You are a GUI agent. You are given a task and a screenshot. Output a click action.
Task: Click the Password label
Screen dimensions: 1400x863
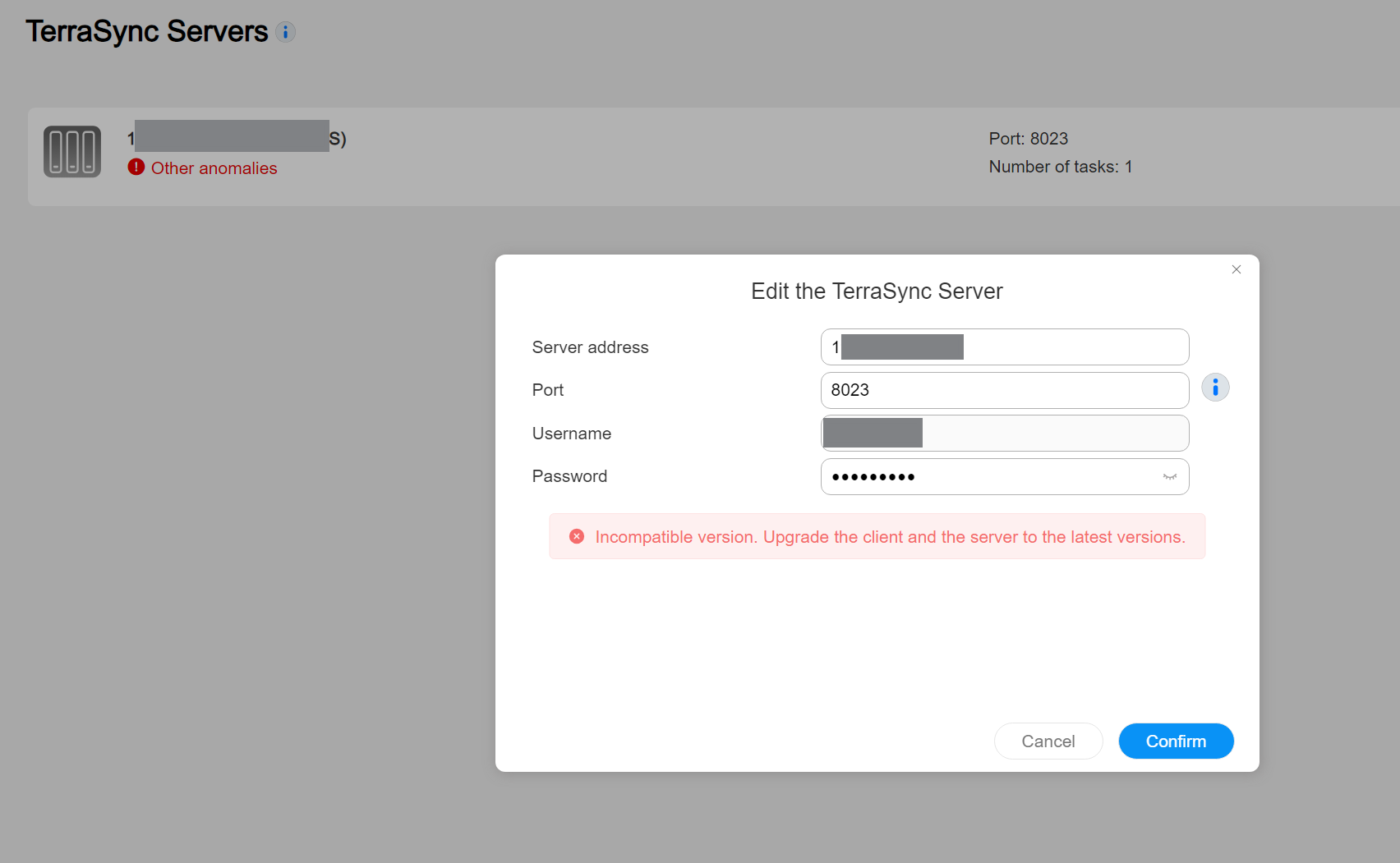click(570, 476)
